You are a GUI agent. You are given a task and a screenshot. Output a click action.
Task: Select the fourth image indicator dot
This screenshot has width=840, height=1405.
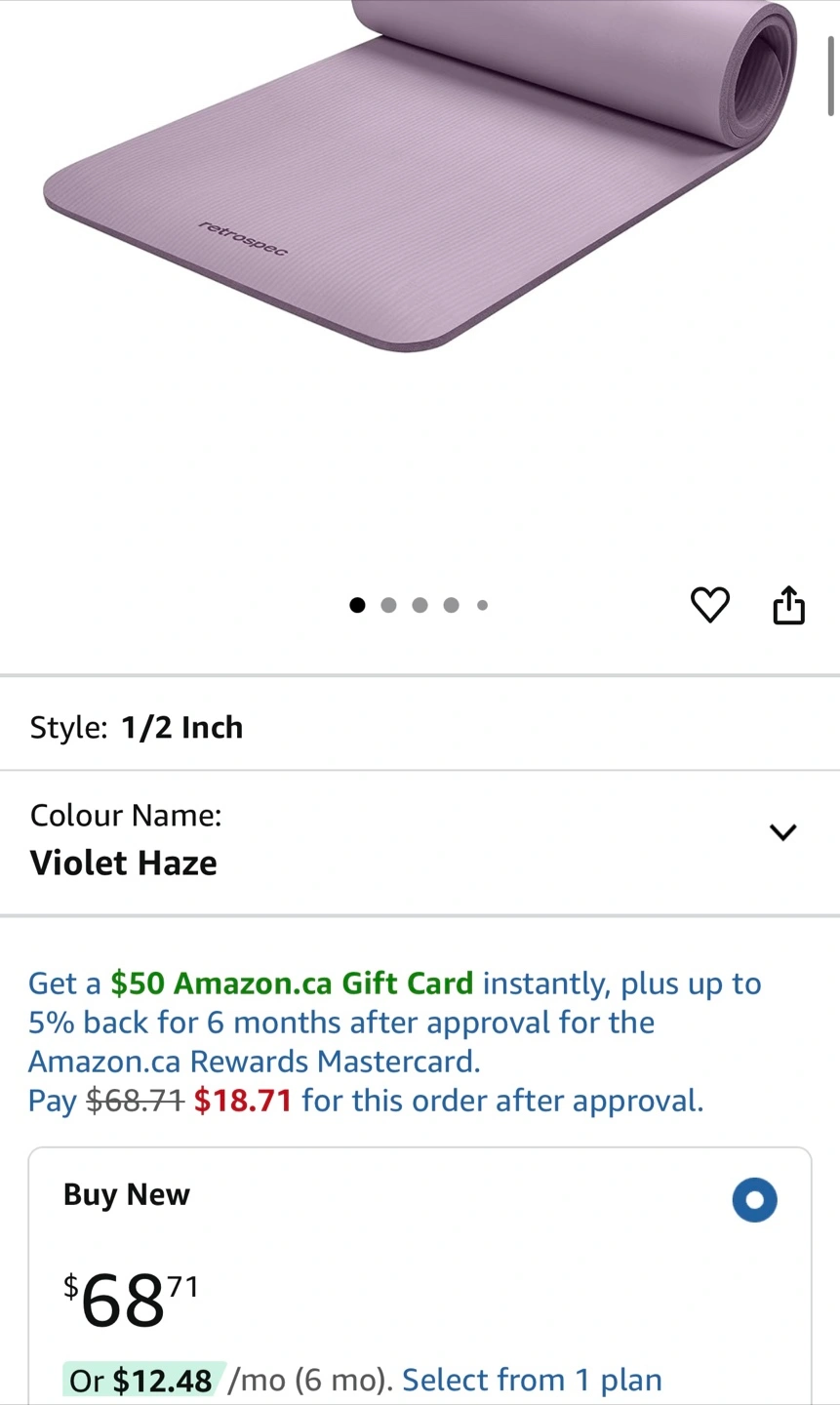click(451, 605)
